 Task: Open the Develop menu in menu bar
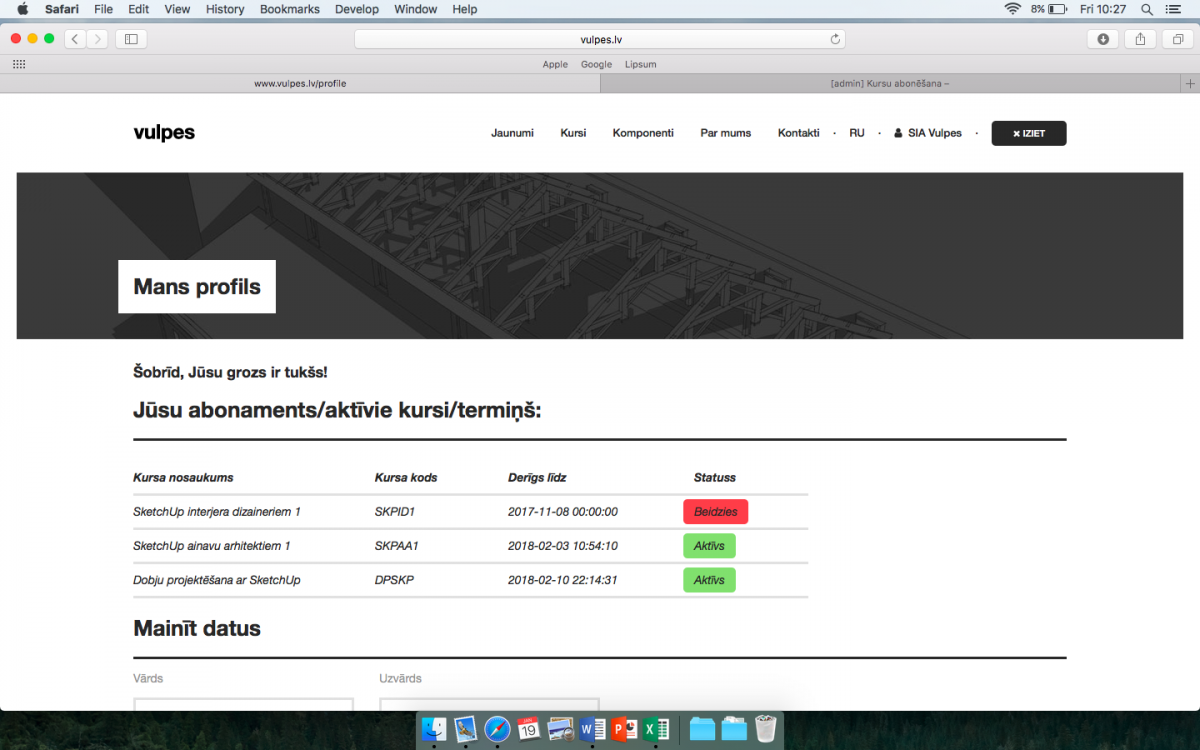(x=357, y=9)
